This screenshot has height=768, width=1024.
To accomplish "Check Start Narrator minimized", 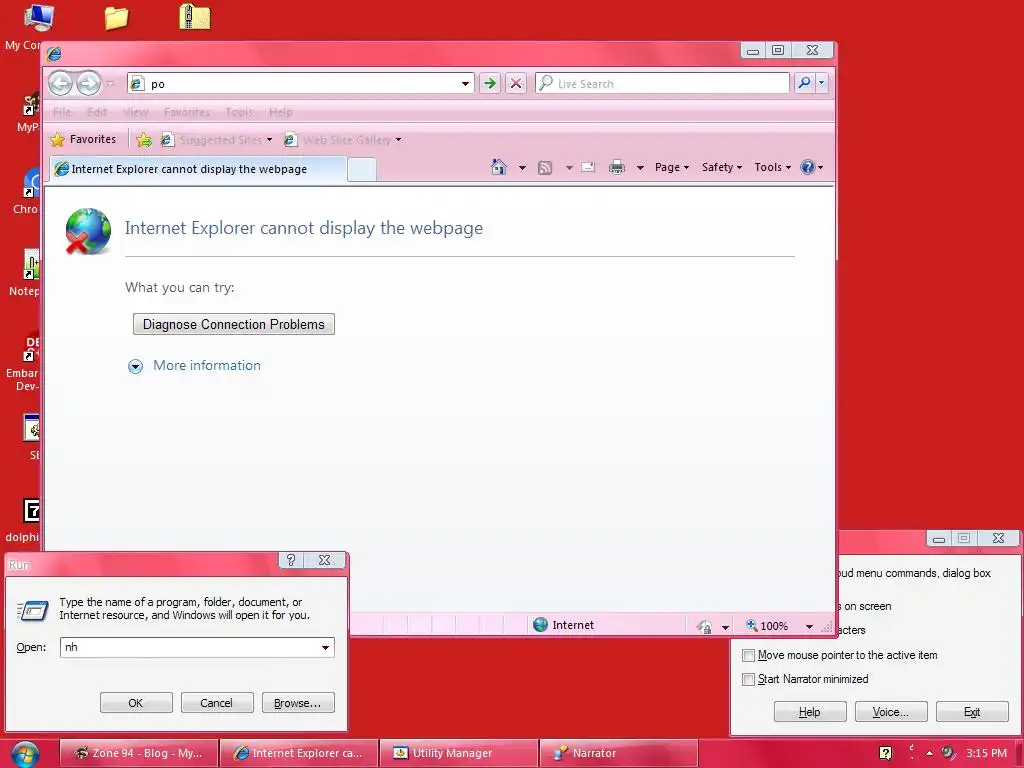I will [x=748, y=679].
